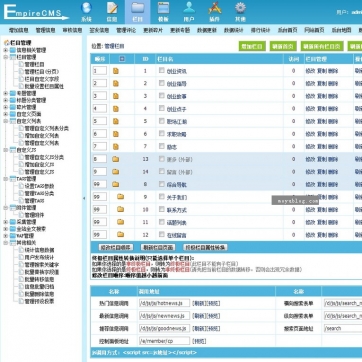Tick the checkbox in the ID 11 row

coord(162,222)
